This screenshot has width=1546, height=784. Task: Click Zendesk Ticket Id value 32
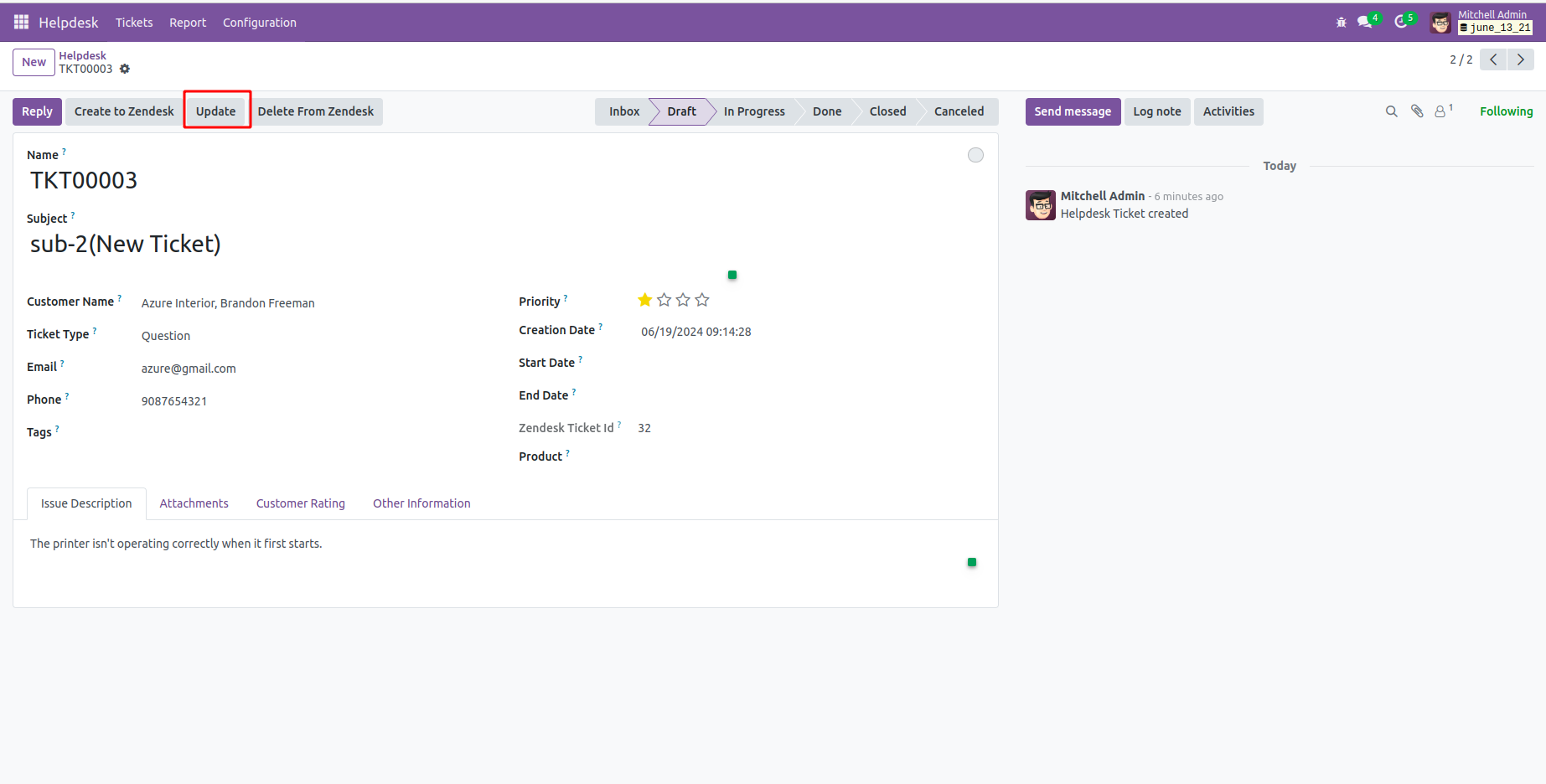click(x=644, y=428)
